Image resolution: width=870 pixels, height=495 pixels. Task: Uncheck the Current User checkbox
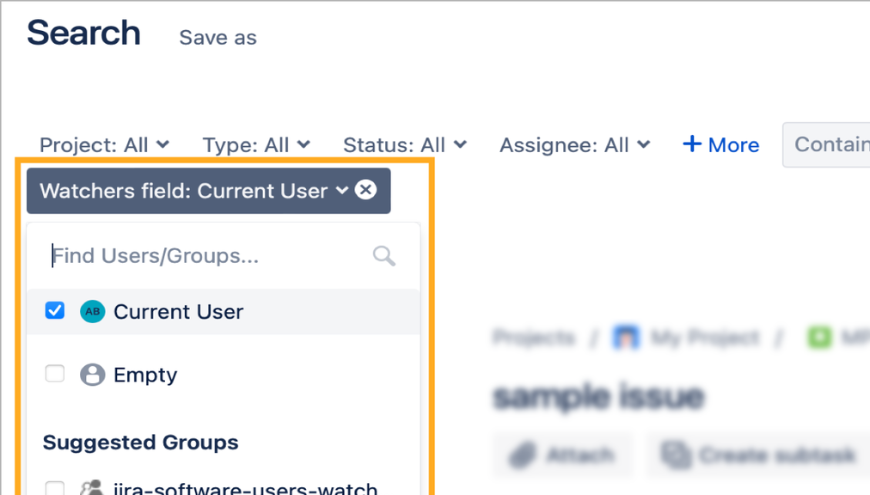[55, 312]
